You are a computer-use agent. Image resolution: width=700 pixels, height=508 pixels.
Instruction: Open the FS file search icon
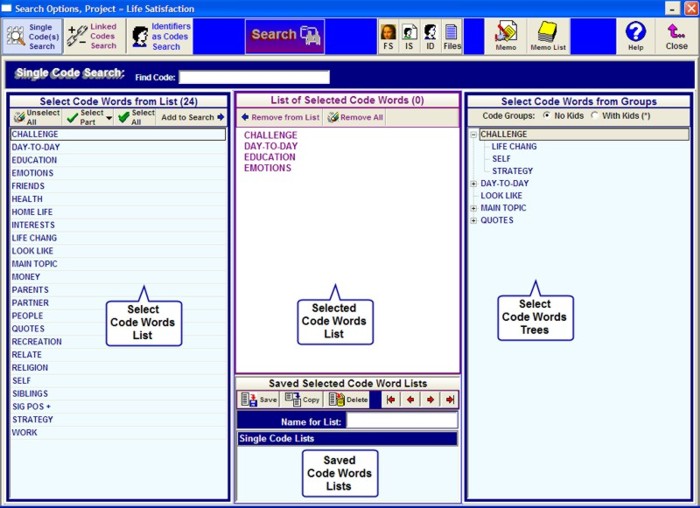click(x=388, y=36)
